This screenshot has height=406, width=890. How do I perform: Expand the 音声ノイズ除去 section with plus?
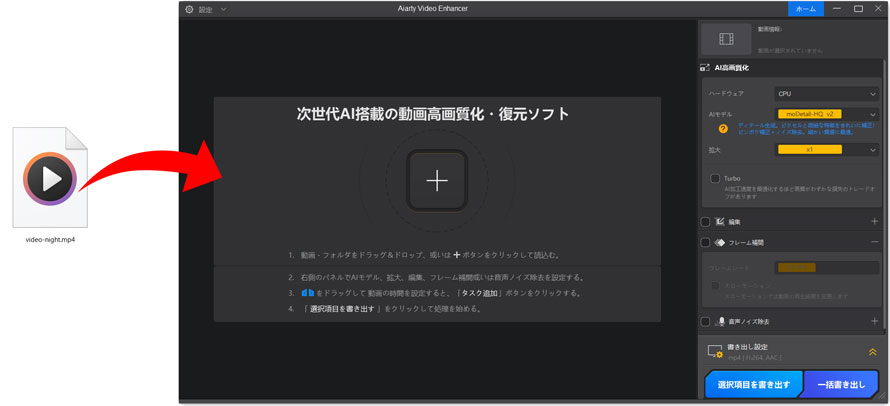tap(874, 321)
